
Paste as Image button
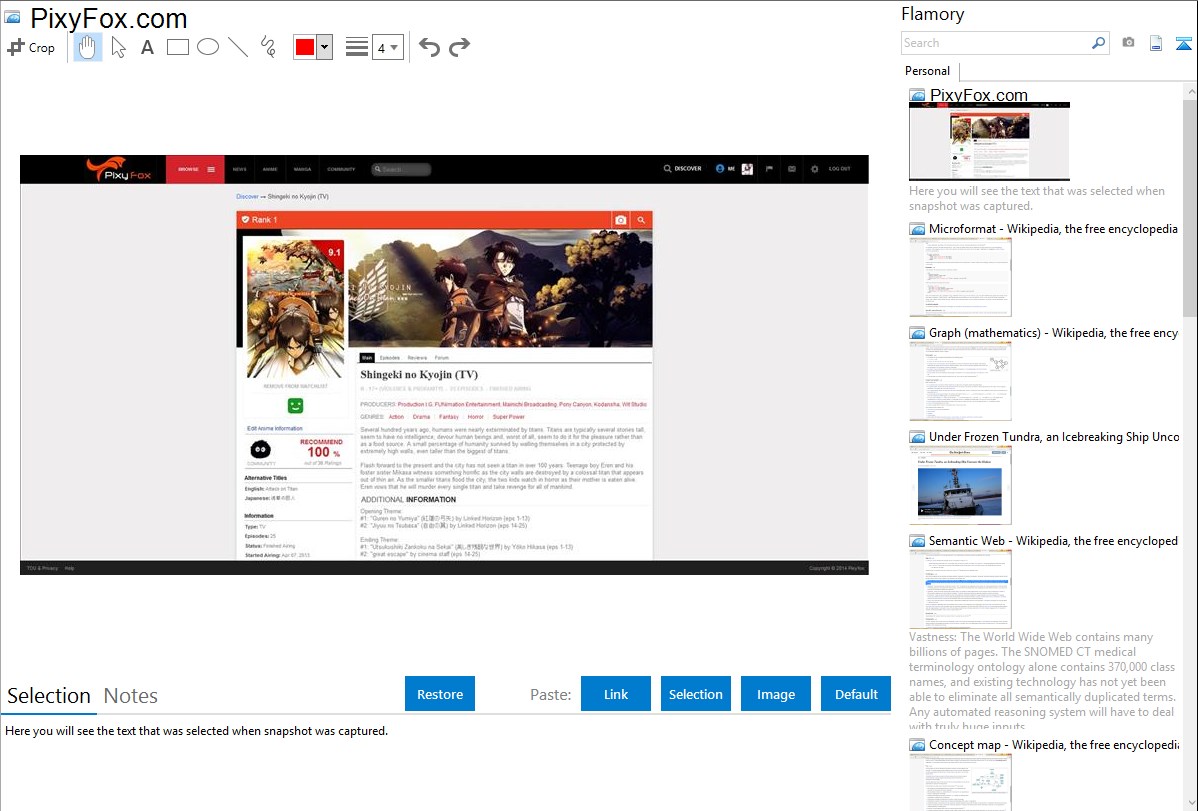coord(775,694)
